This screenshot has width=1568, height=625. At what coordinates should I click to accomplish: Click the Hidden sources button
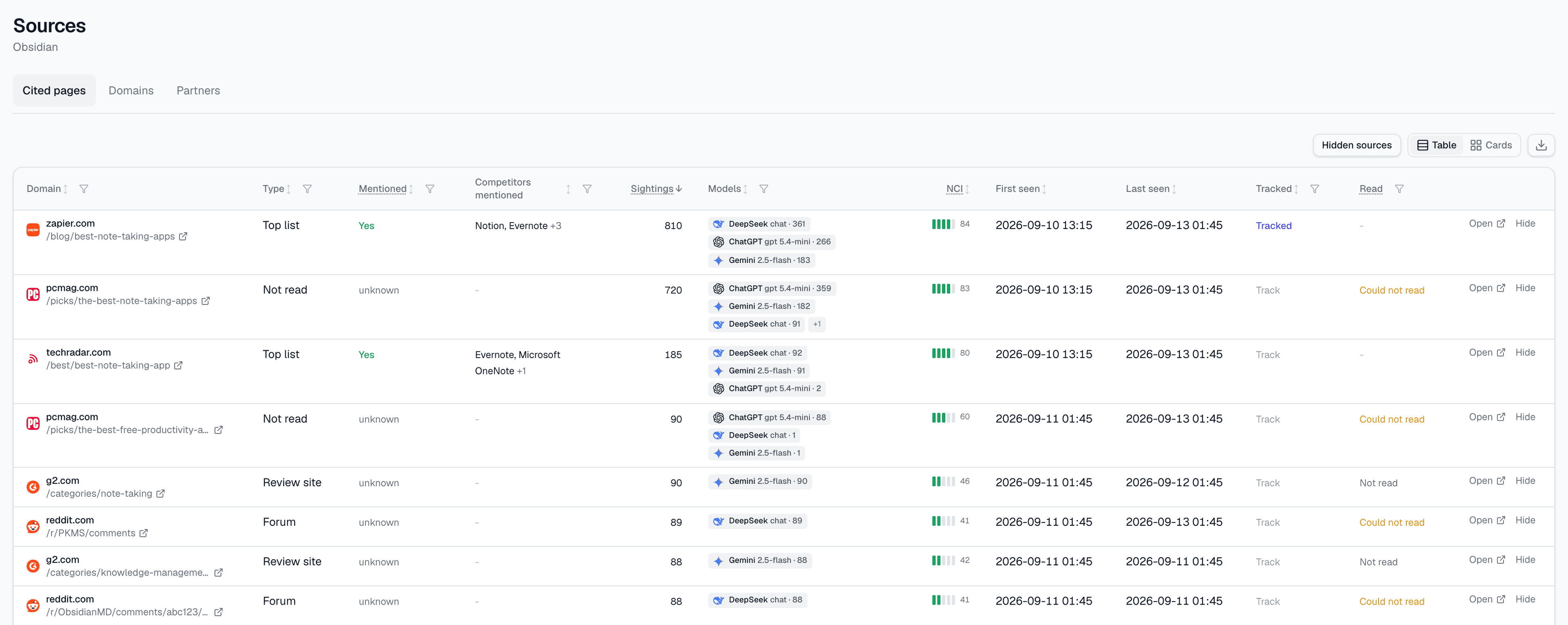click(1356, 145)
